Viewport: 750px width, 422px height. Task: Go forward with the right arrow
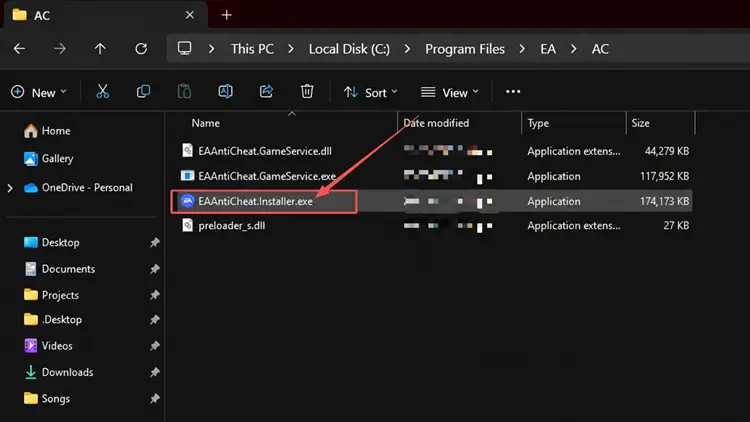60,48
